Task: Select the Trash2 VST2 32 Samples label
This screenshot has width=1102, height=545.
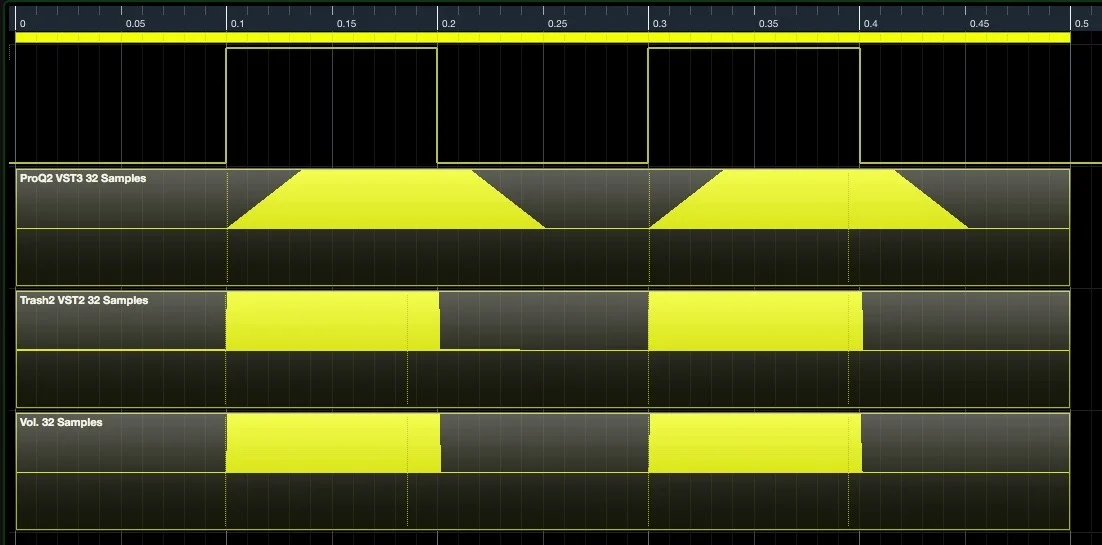Action: click(84, 300)
